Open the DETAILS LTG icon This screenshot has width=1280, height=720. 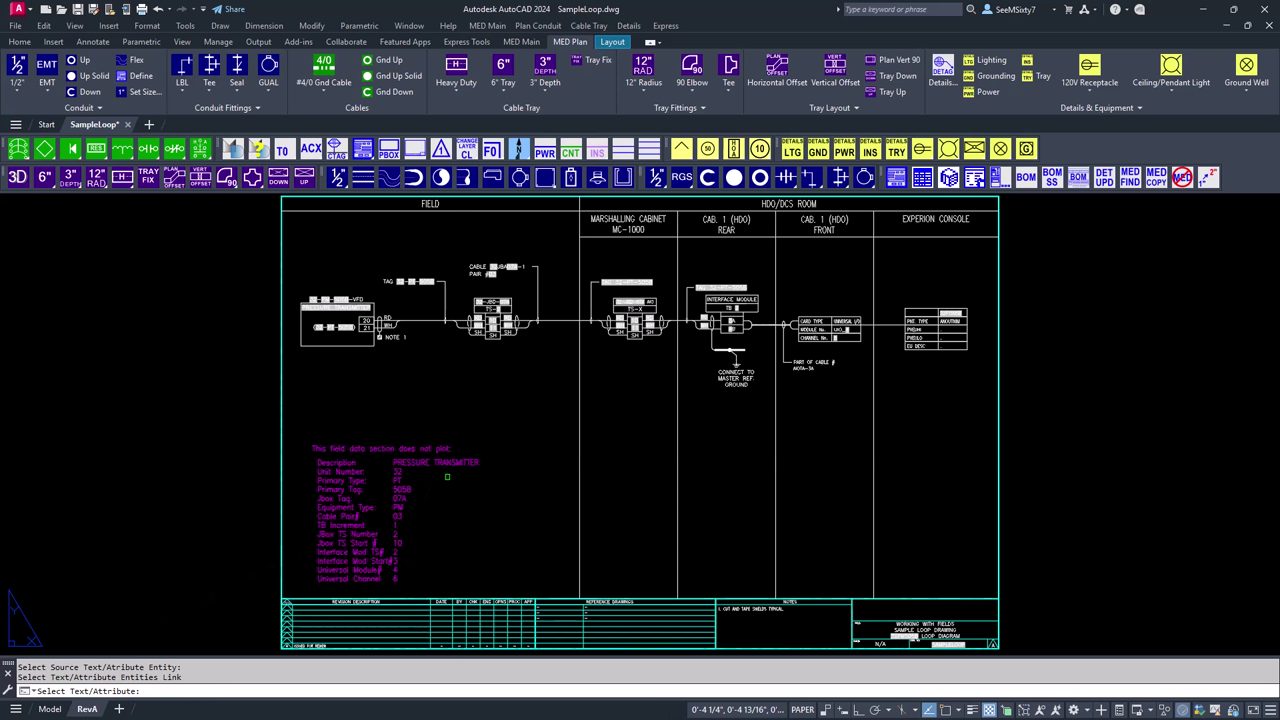(793, 149)
